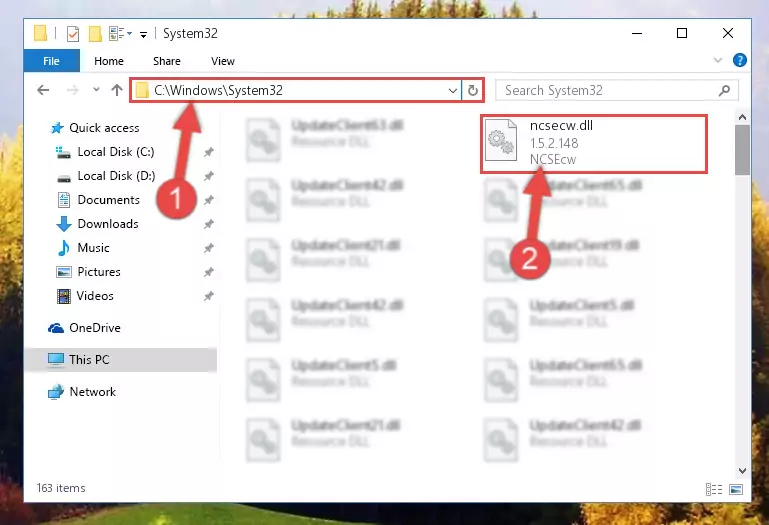Select the ncsecw.dll file
This screenshot has height=525, width=769.
(593, 143)
